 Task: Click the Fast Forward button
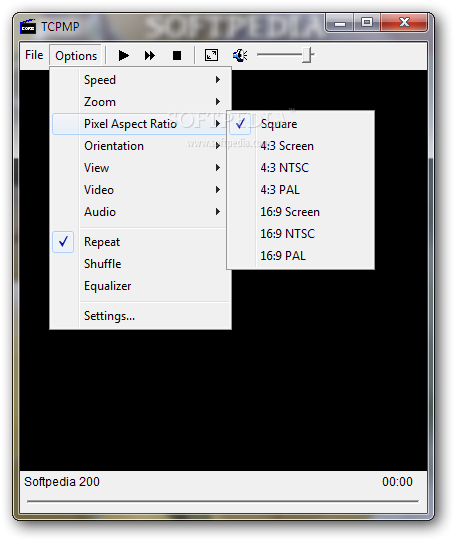(x=150, y=55)
